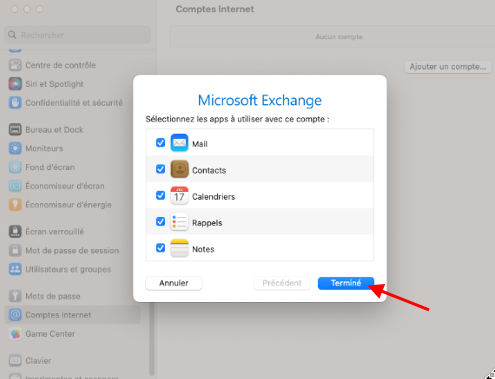The height and width of the screenshot is (379, 495).
Task: Click the Game Center bubbles icon
Action: [x=15, y=334]
